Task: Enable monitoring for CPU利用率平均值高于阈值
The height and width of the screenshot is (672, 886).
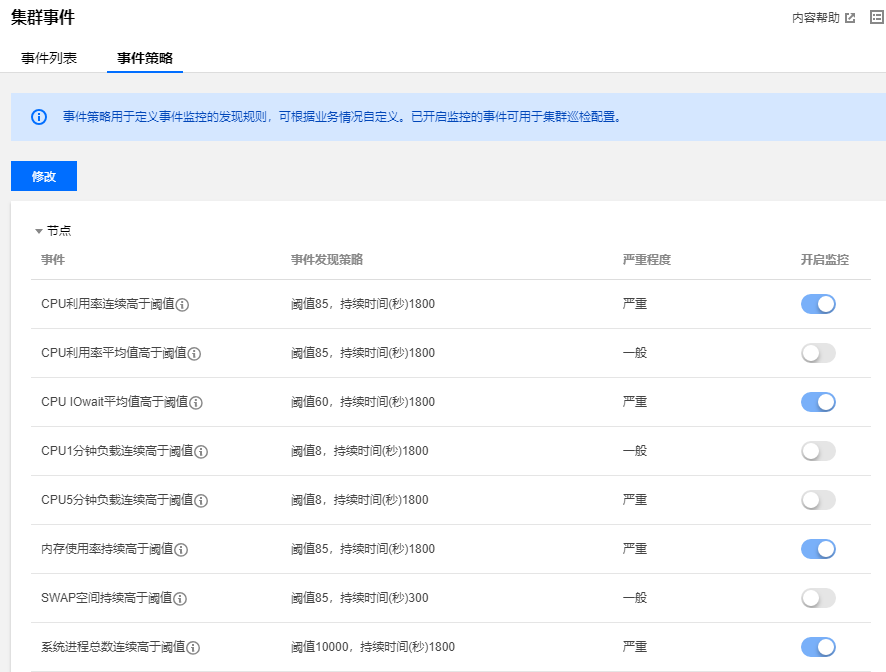Action: 818,353
